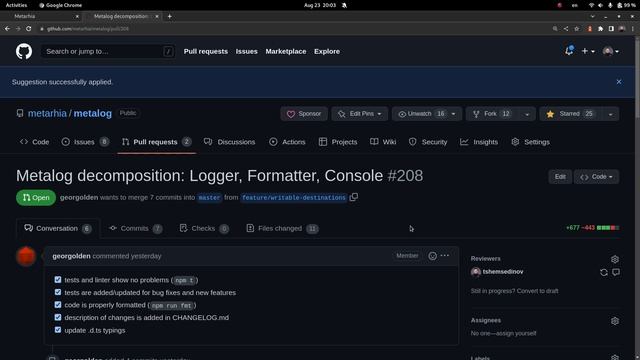
Task: Toggle tests are added/updated checkbox
Action: [x=58, y=292]
